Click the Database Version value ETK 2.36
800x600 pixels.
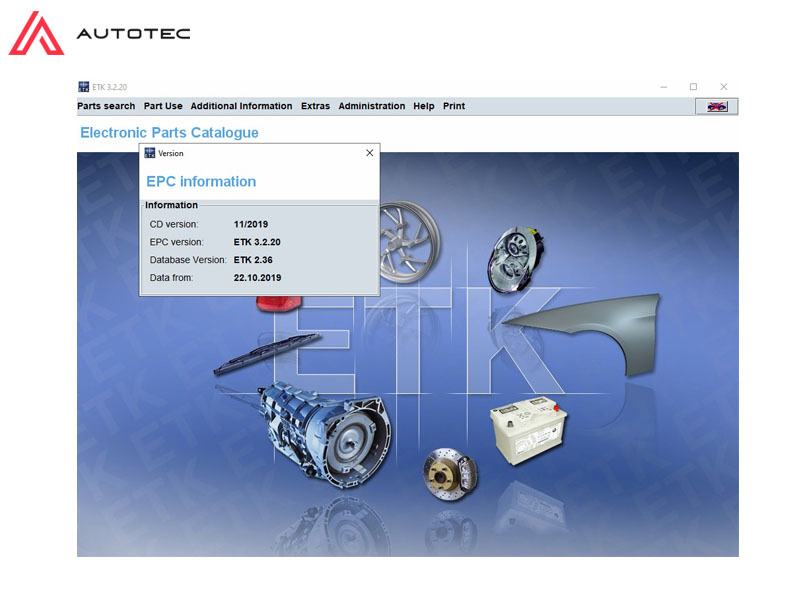(x=253, y=260)
